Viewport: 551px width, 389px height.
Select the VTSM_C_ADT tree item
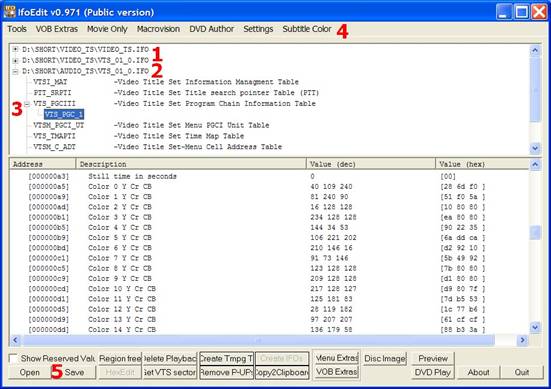54,147
